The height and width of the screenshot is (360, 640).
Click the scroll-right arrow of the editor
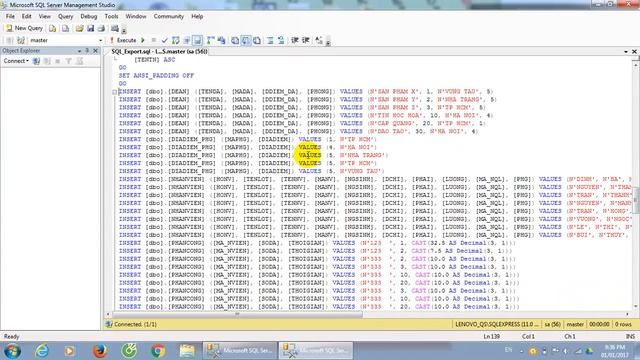[627, 314]
